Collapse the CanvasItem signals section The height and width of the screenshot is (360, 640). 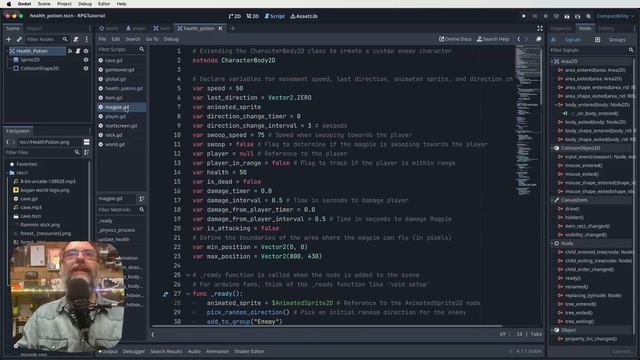pyautogui.click(x=552, y=200)
